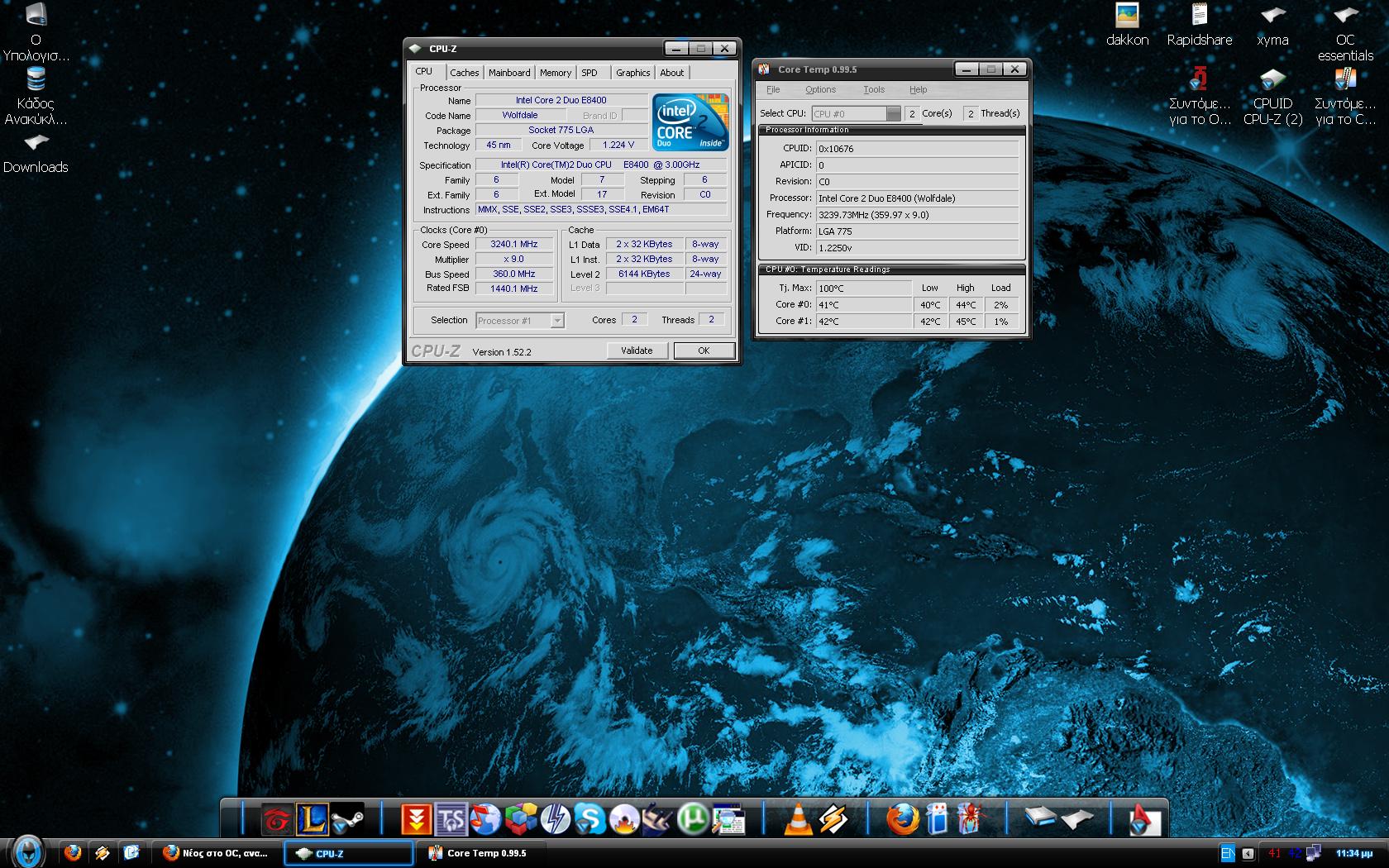Open the shortcut icon left of CPUID CPU-Z
Viewport: 1389px width, 868px height.
1199,97
